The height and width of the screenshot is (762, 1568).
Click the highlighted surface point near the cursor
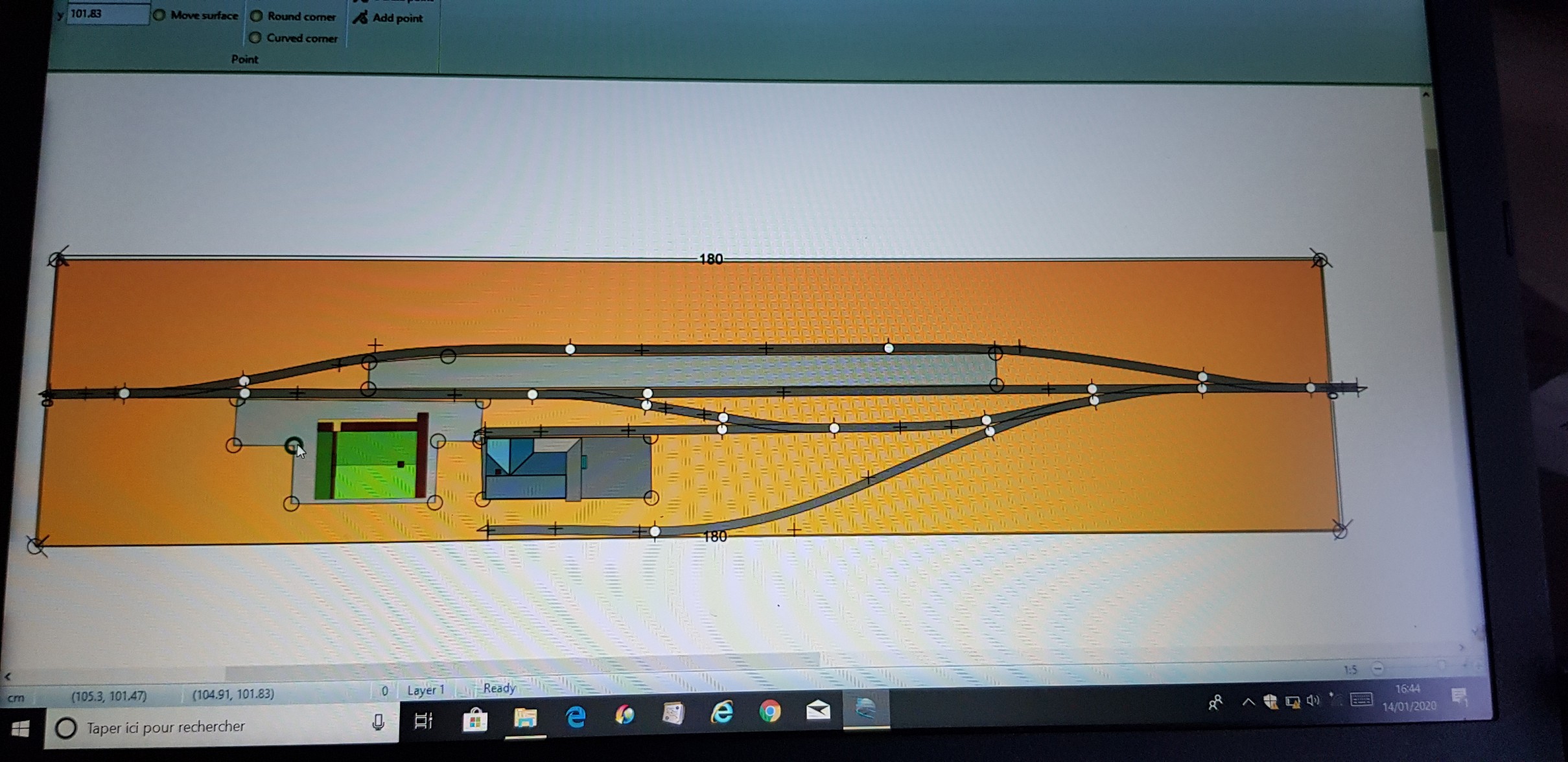293,444
